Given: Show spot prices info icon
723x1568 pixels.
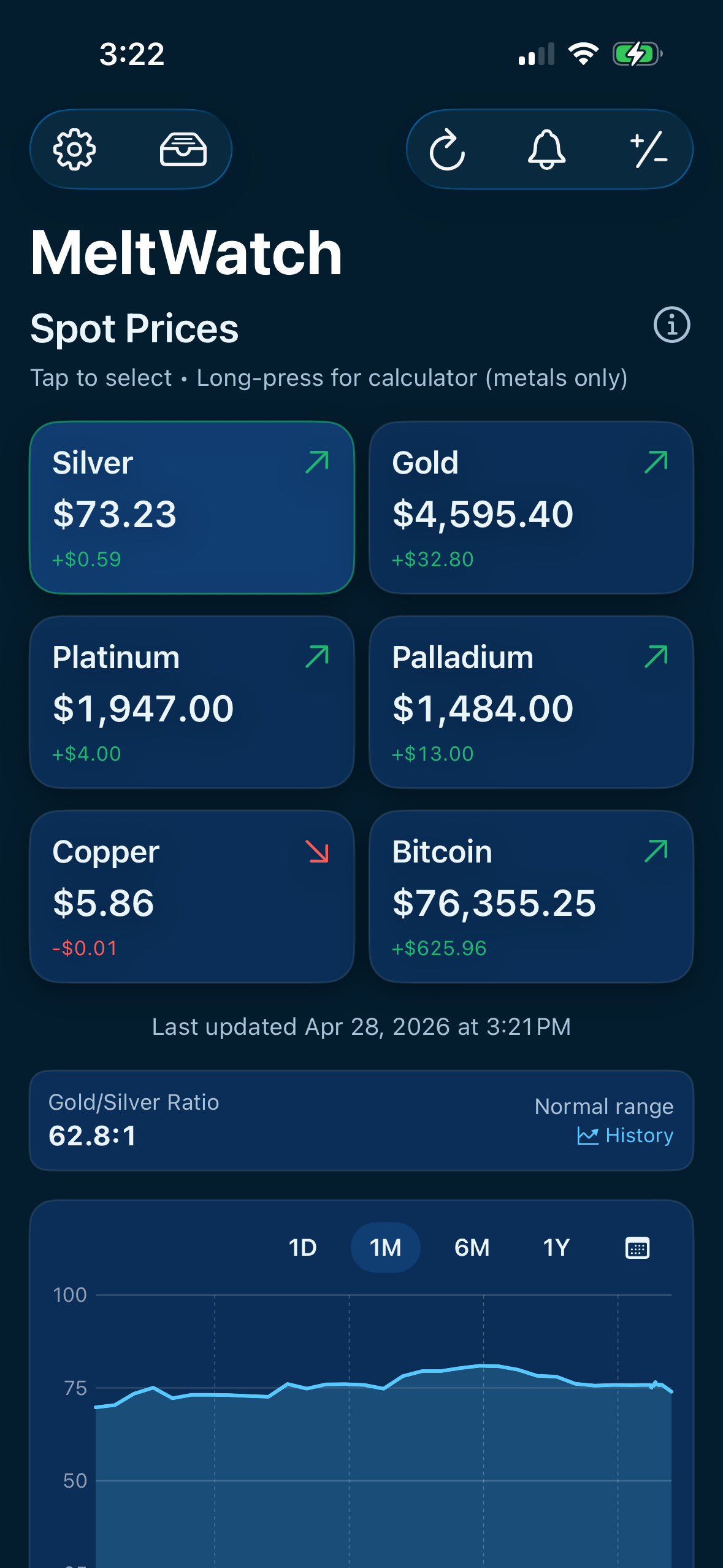Looking at the screenshot, I should (x=671, y=325).
